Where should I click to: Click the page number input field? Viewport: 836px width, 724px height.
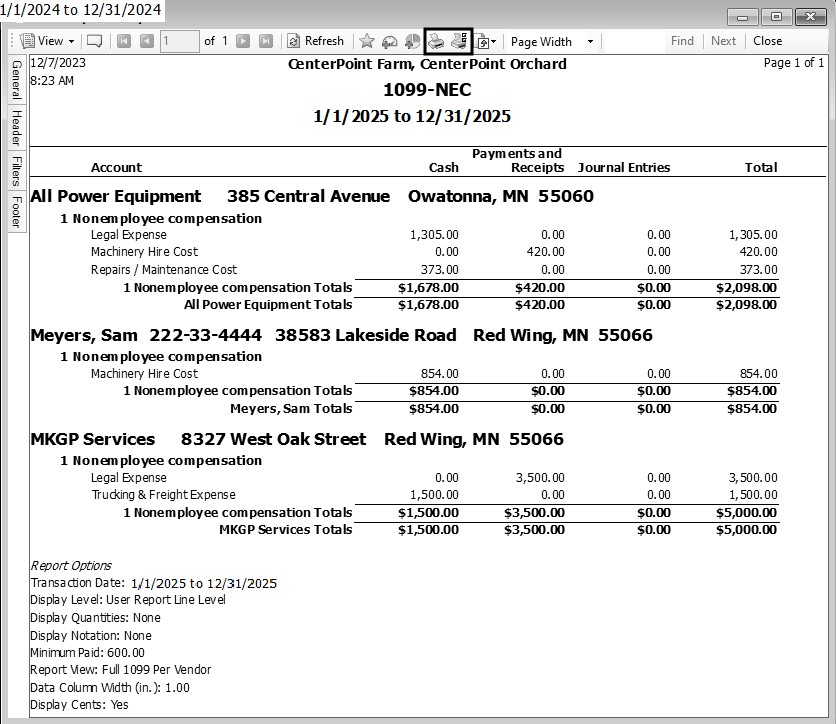(179, 41)
